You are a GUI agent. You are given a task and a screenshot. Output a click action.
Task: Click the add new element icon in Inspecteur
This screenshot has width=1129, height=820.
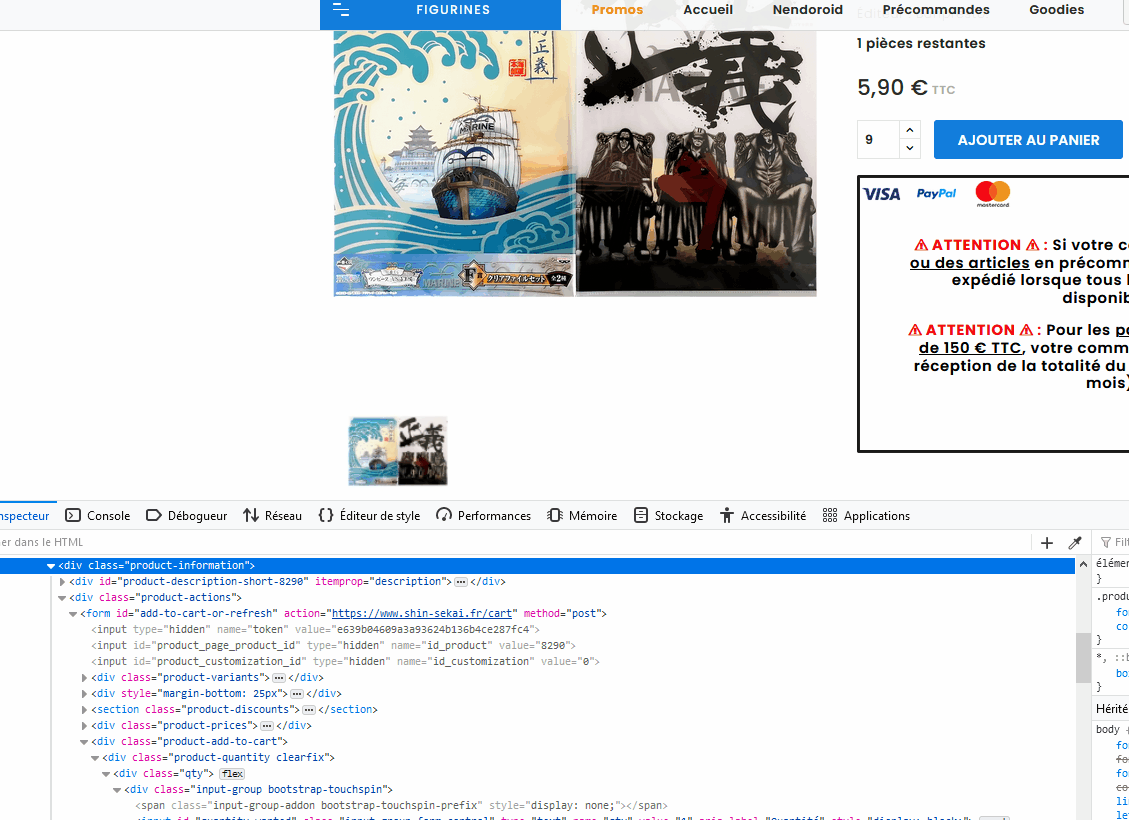pyautogui.click(x=1046, y=542)
